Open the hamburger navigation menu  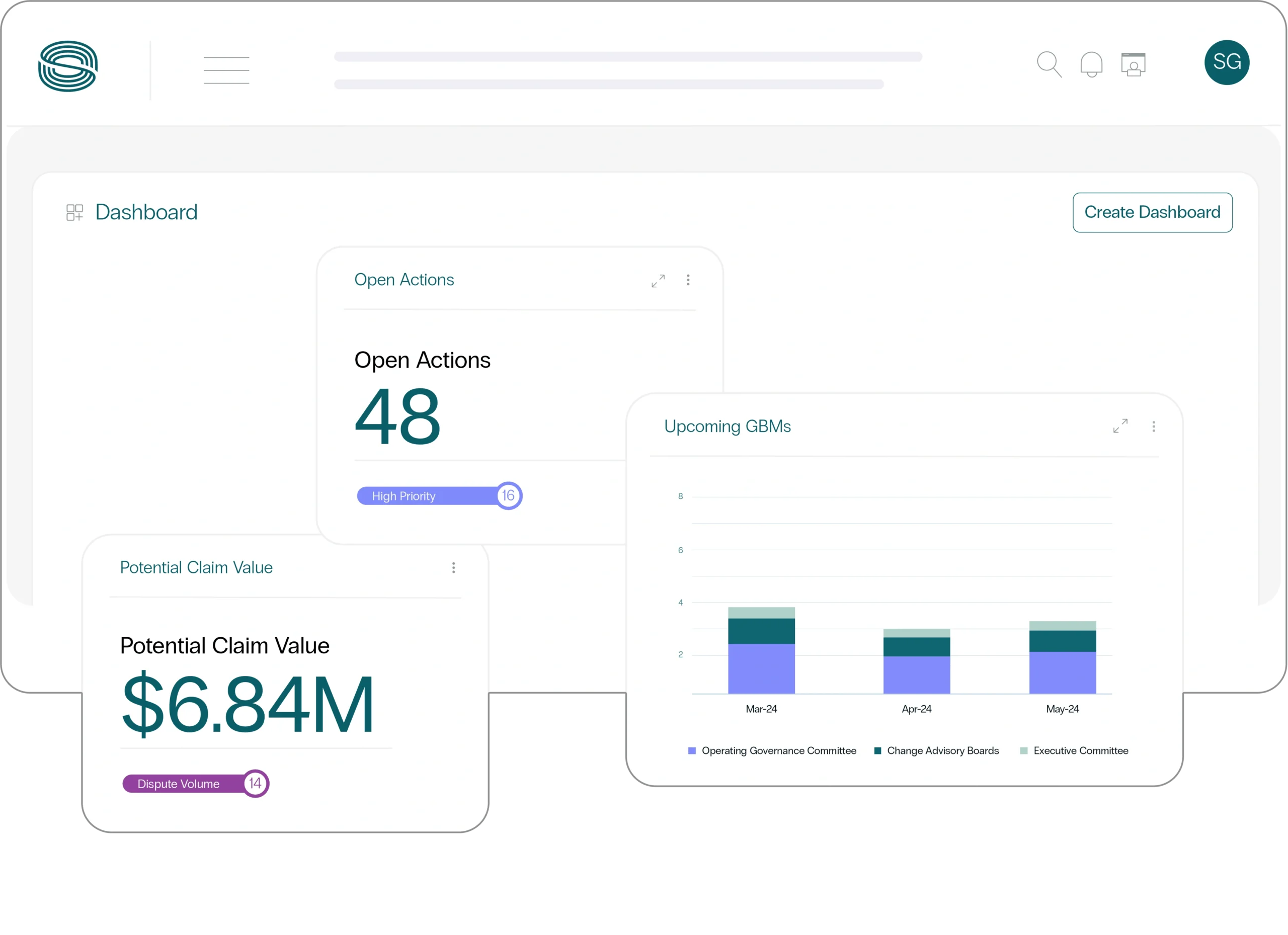(226, 70)
